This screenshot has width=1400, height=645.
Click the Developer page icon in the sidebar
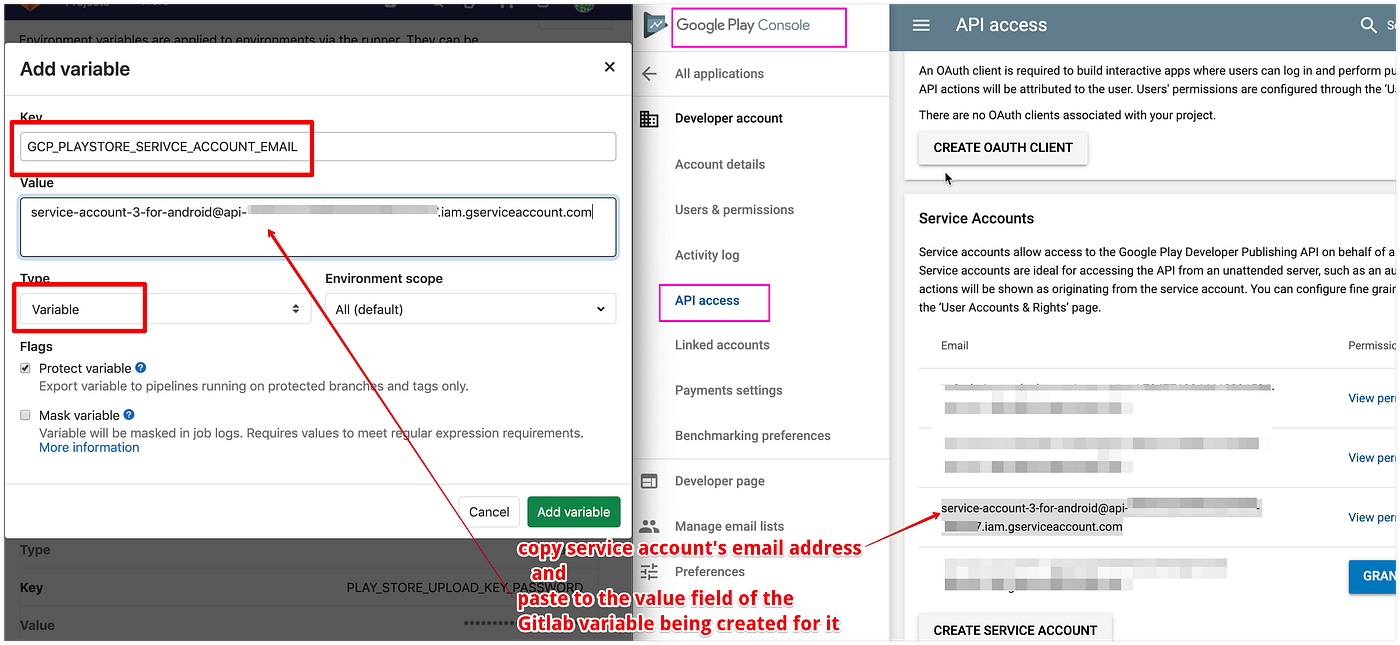[x=649, y=481]
